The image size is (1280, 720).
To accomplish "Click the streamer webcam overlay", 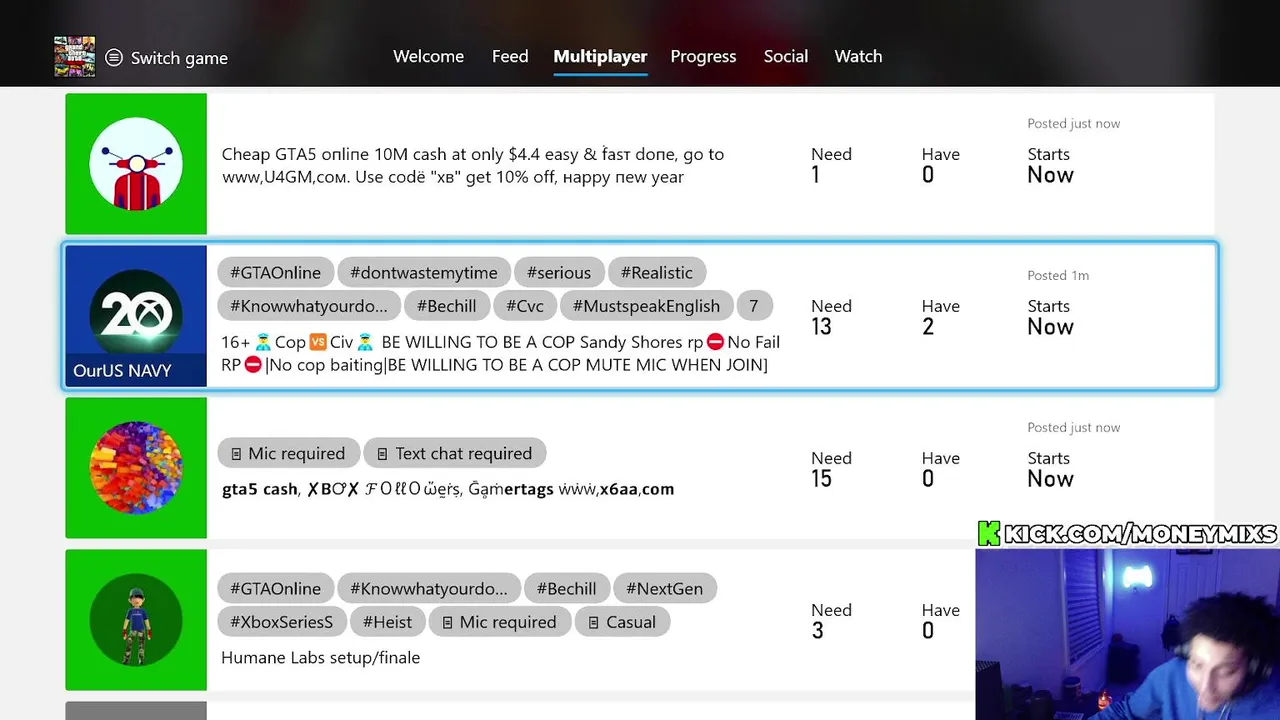I will coord(1127,634).
